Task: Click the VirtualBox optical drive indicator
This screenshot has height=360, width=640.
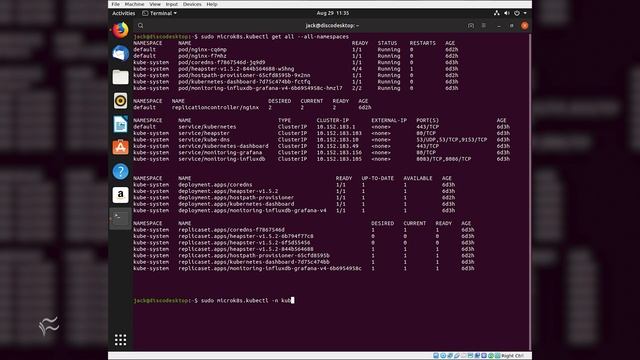Action: click(443, 356)
